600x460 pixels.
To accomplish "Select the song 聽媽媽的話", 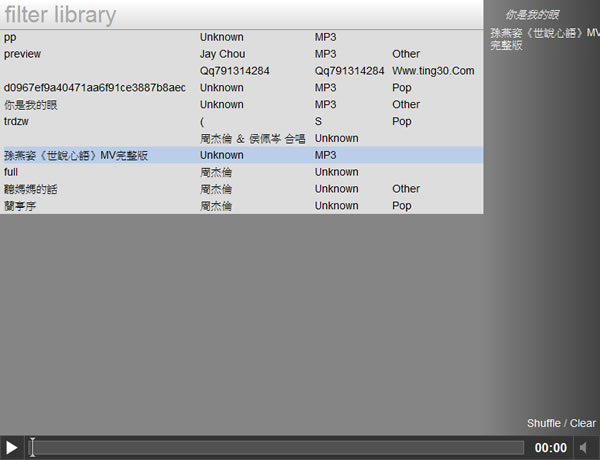I will click(x=32, y=189).
